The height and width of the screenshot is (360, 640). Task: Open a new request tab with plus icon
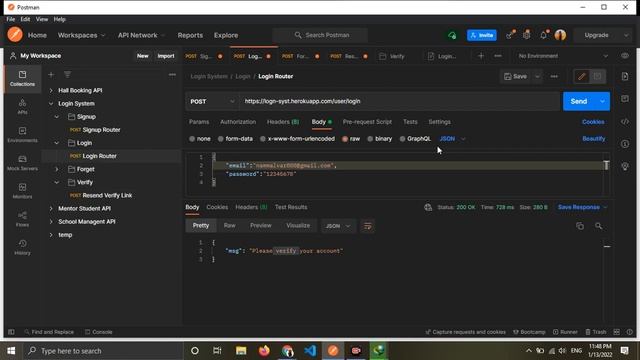[481, 56]
